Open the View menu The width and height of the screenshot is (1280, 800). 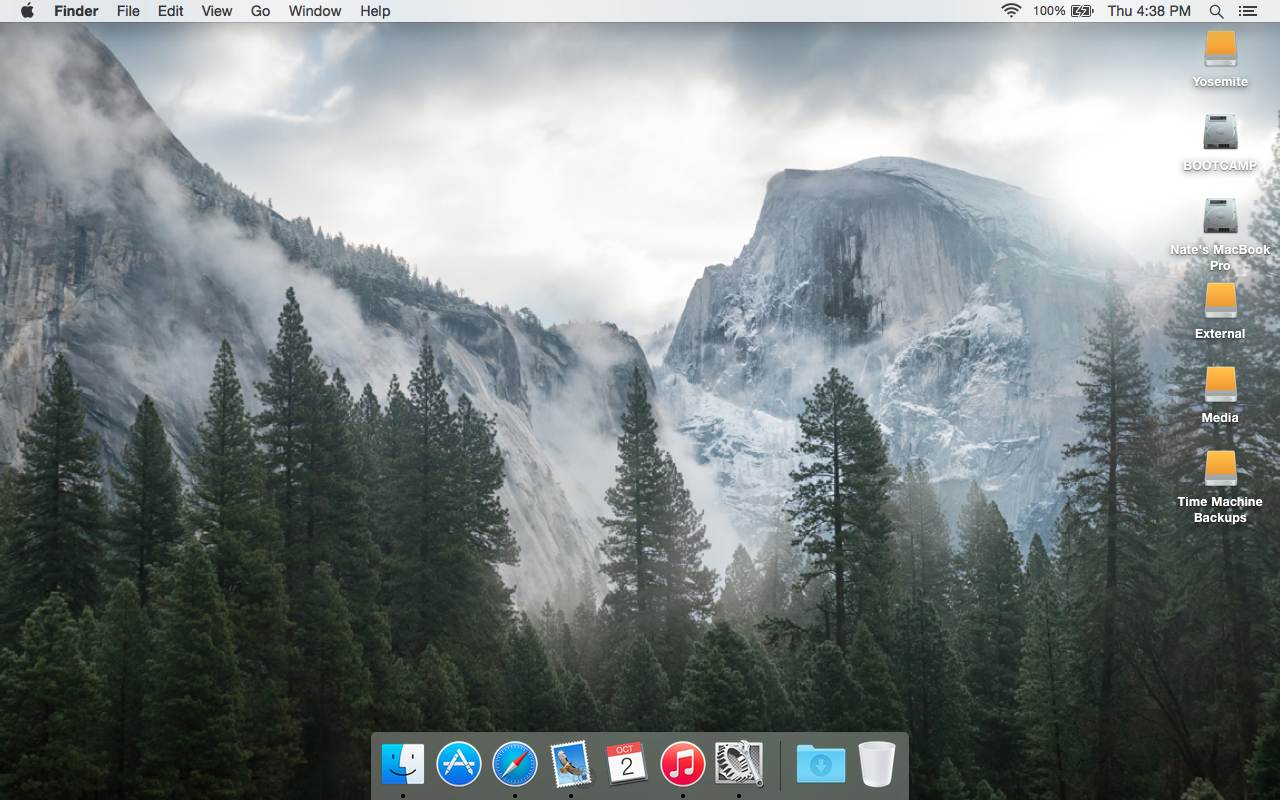(217, 11)
